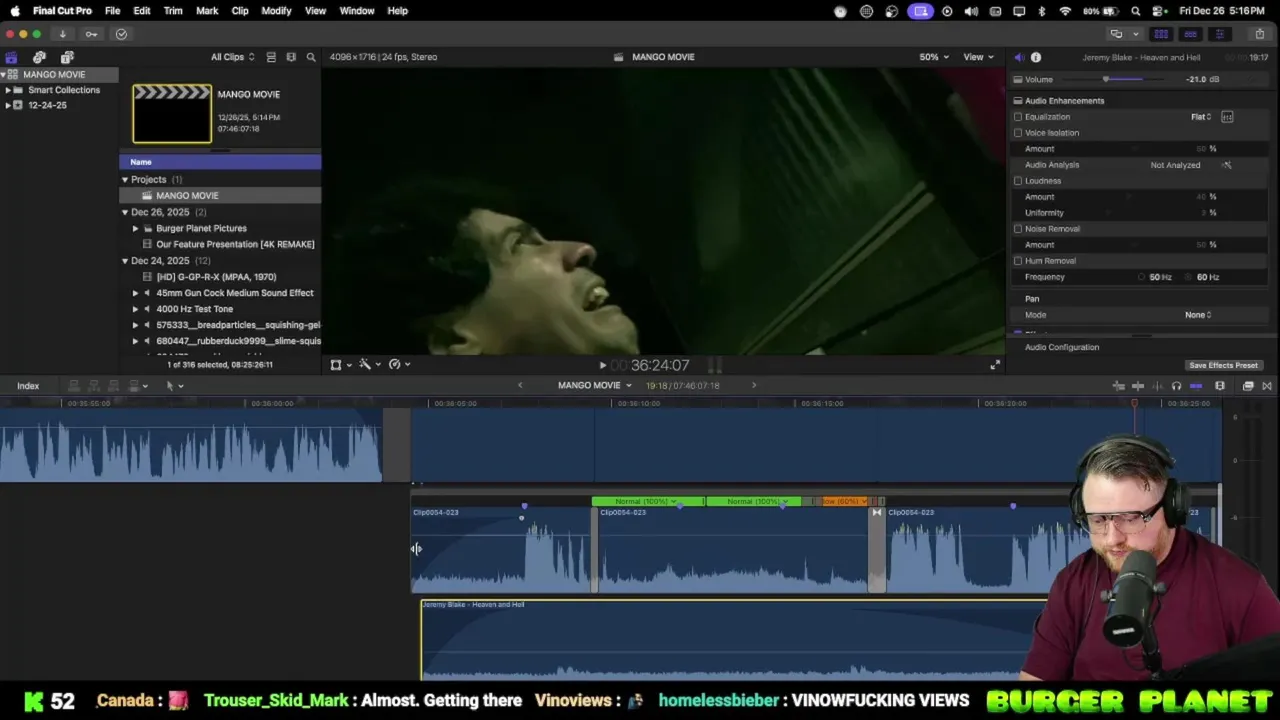This screenshot has height=720, width=1280.
Task: Expand the 12-24-25 event
Action: pos(8,105)
